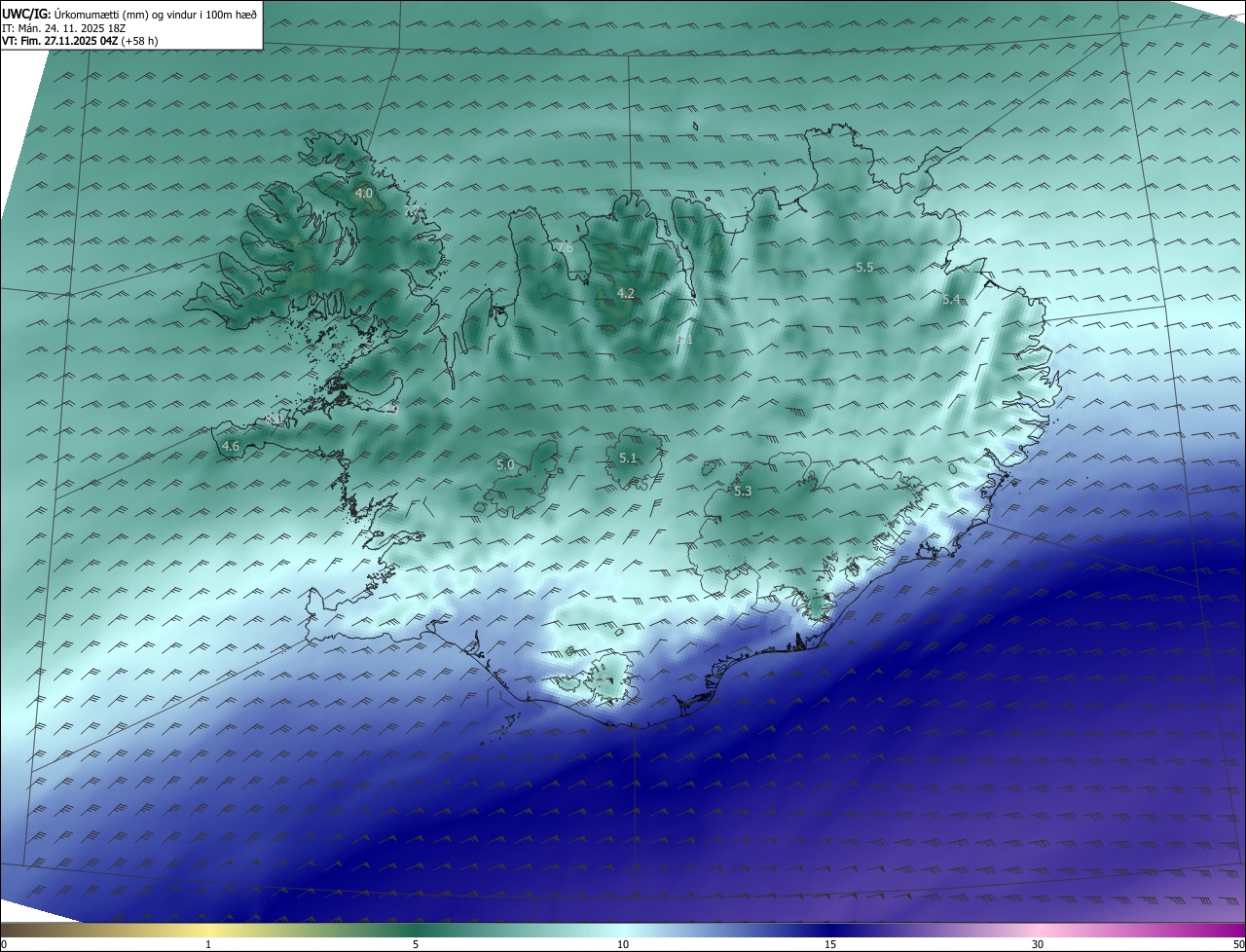Click the 5.4 value label on the map
This screenshot has width=1246, height=952.
point(951,300)
